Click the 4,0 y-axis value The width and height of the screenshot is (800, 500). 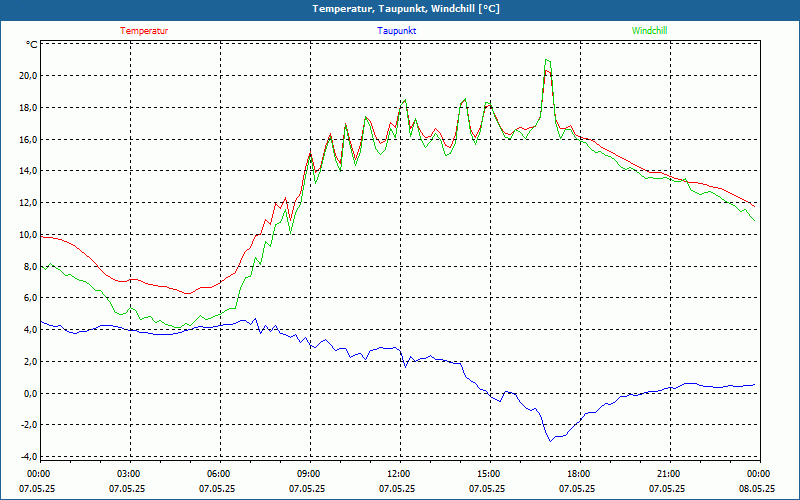click(30, 330)
